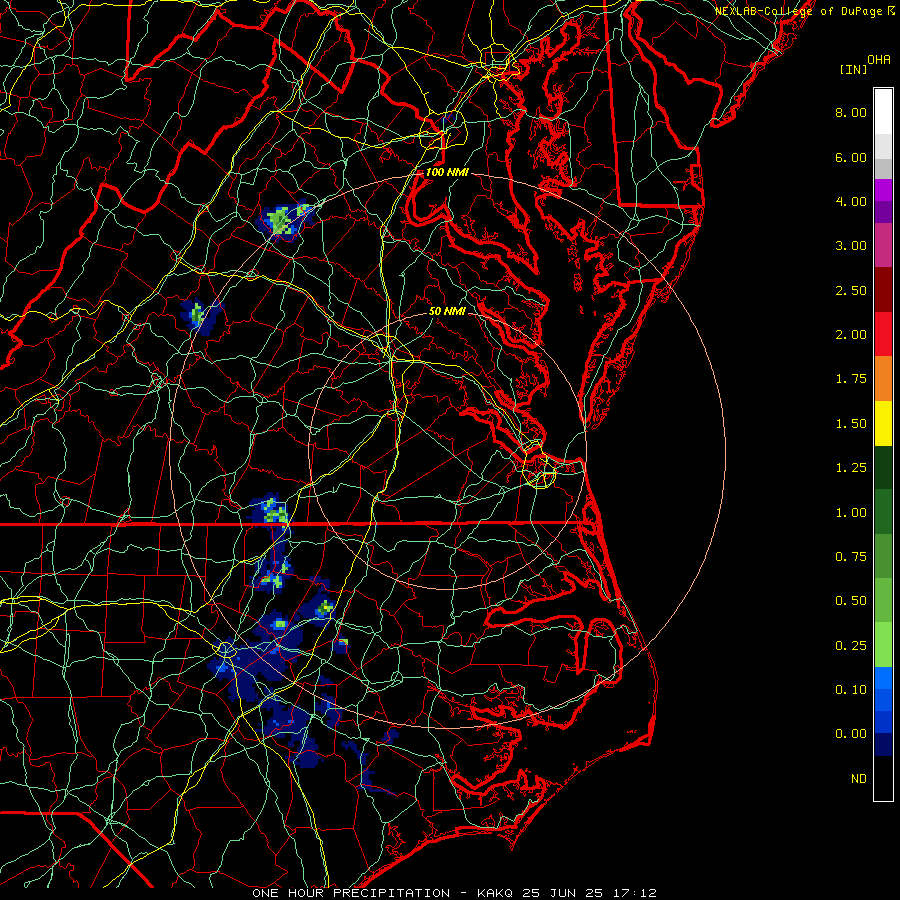Pick the light blue swatch beside 0.10
The height and width of the screenshot is (900, 900).
pyautogui.click(x=883, y=678)
